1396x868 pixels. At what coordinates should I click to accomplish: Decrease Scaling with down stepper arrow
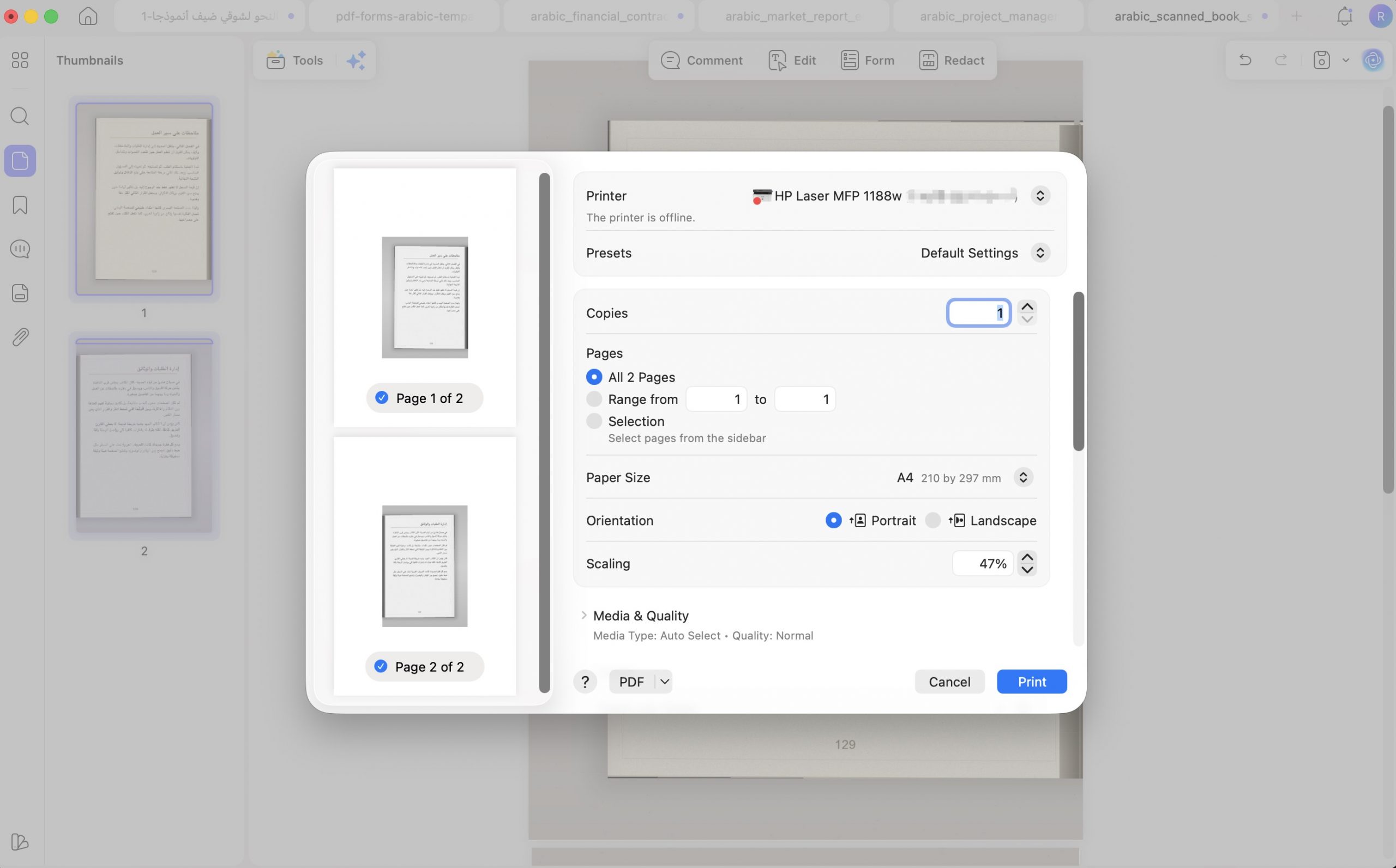click(1027, 570)
